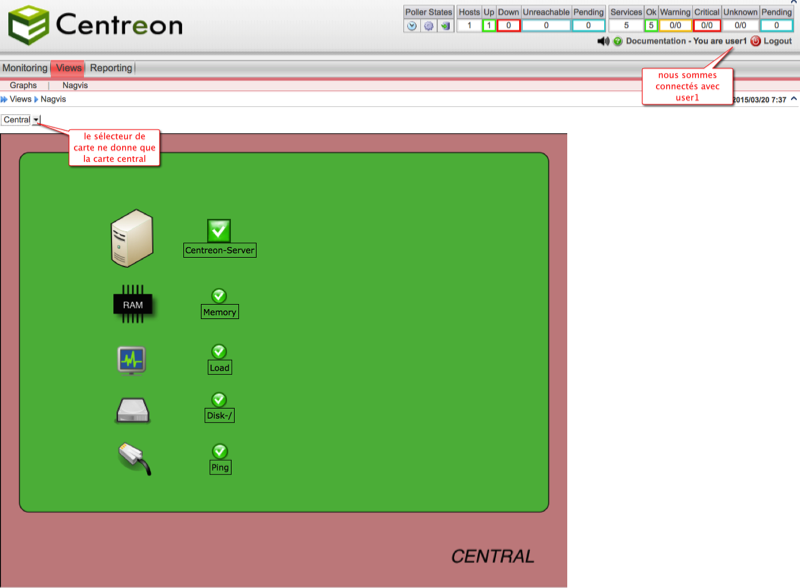Click the Logout link

[x=777, y=41]
